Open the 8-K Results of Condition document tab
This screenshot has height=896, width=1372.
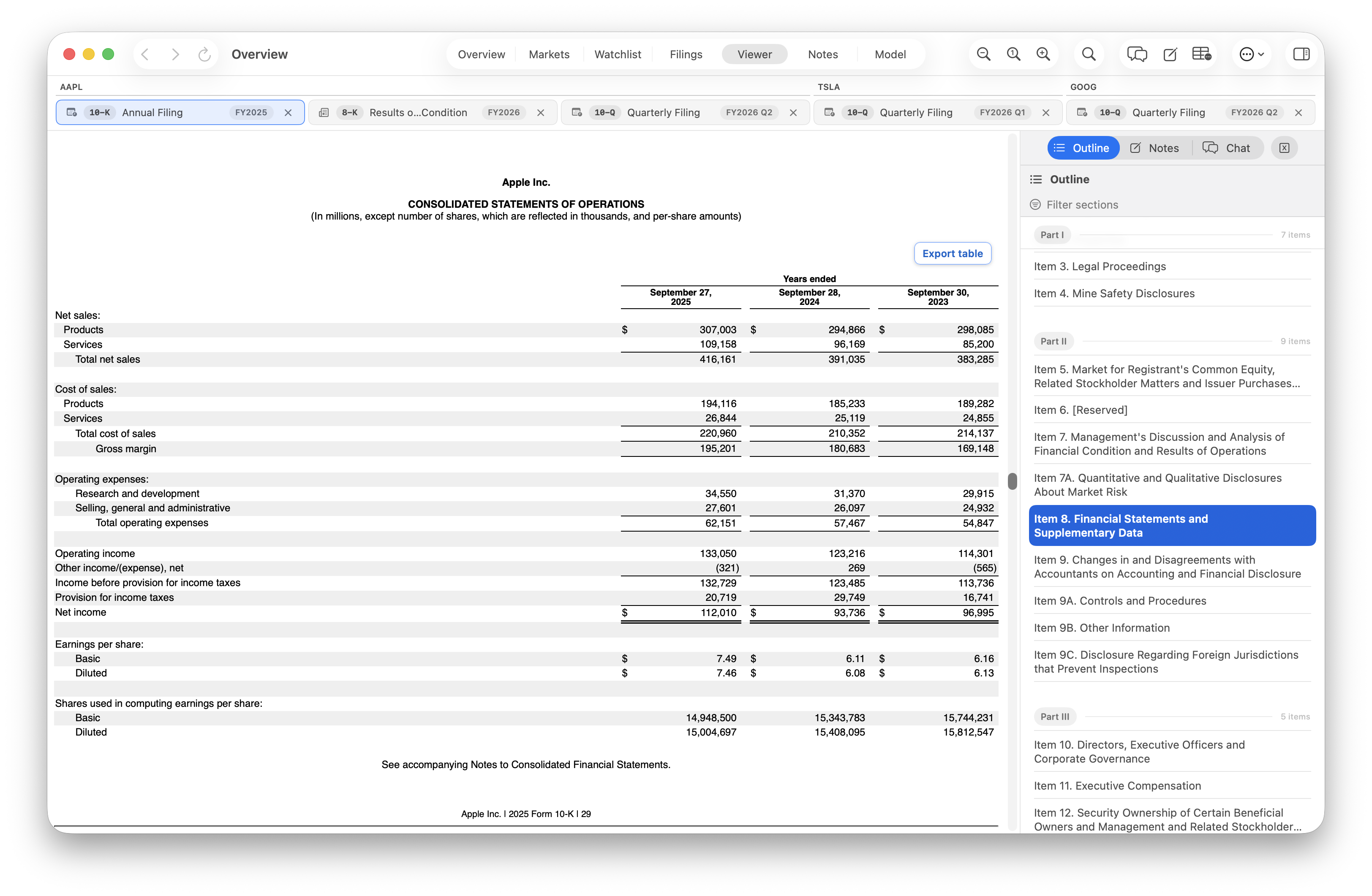click(x=433, y=112)
